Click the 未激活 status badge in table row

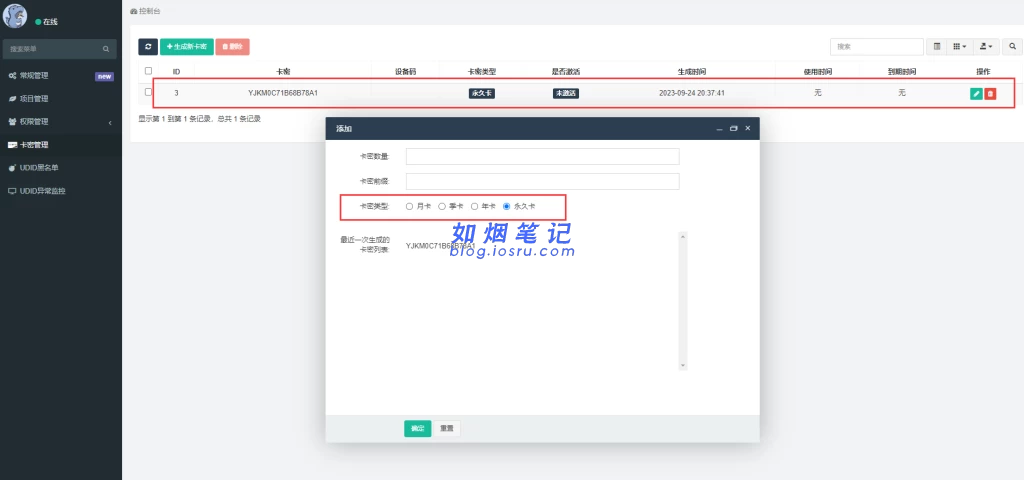coord(566,93)
